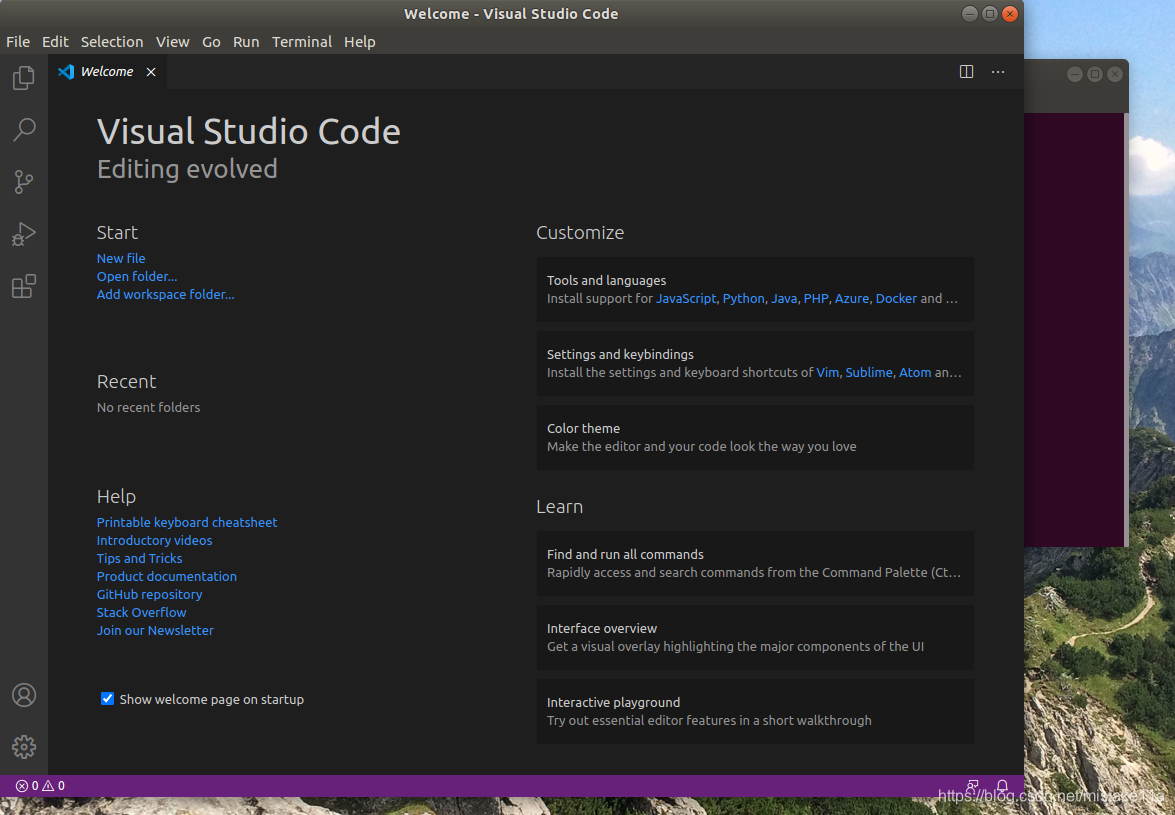Image resolution: width=1175 pixels, height=815 pixels.
Task: Open the Tips and Tricks link
Action: tap(139, 558)
